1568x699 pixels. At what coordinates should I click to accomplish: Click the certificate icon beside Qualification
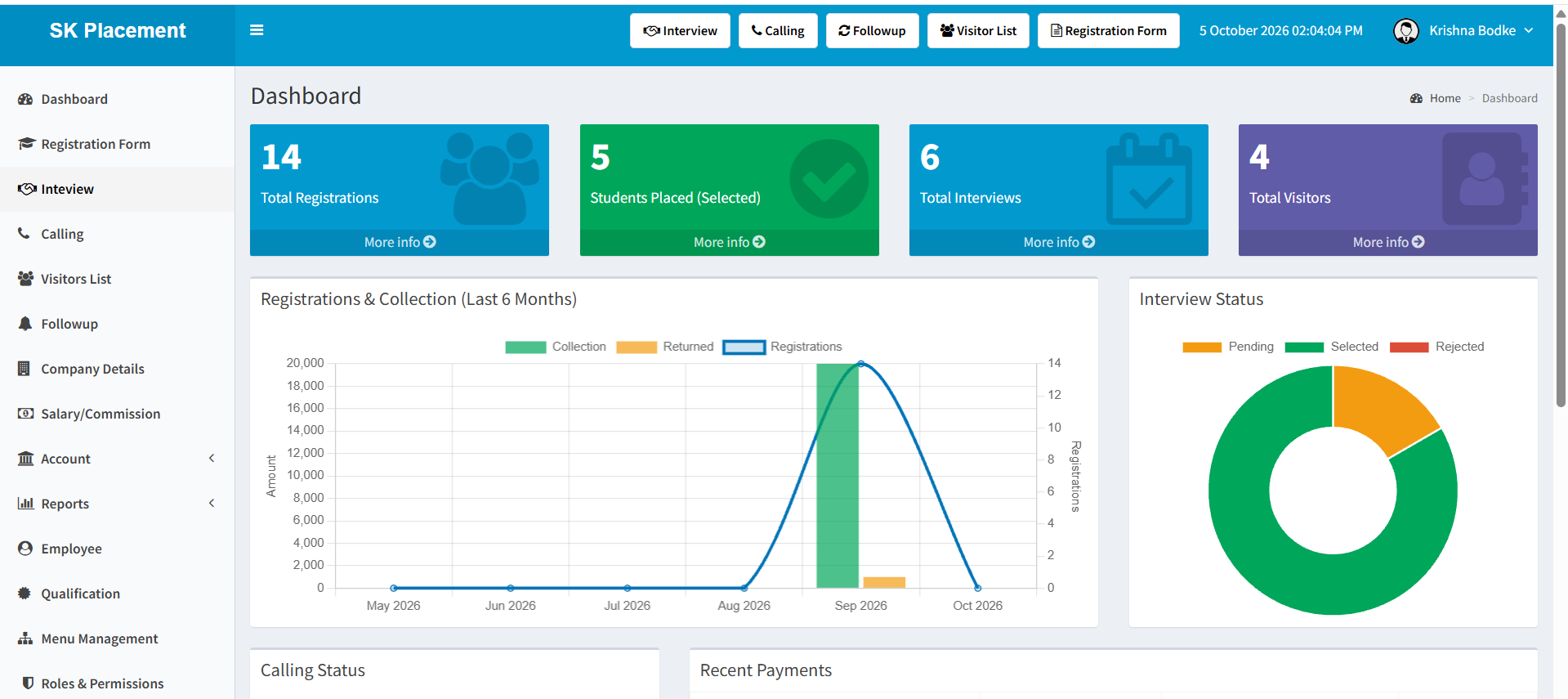point(25,593)
